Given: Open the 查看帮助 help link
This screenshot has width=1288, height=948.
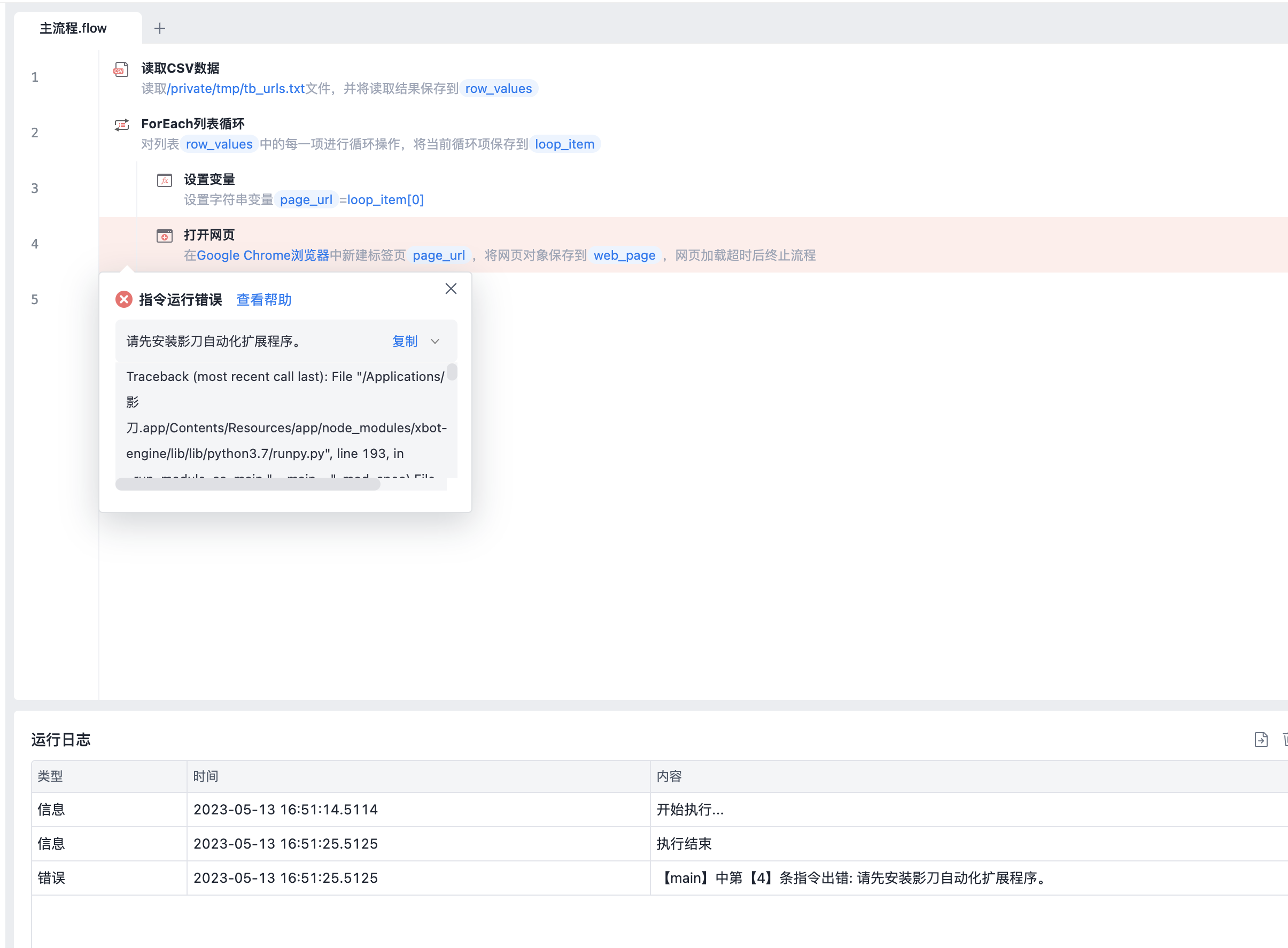Looking at the screenshot, I should 264,300.
